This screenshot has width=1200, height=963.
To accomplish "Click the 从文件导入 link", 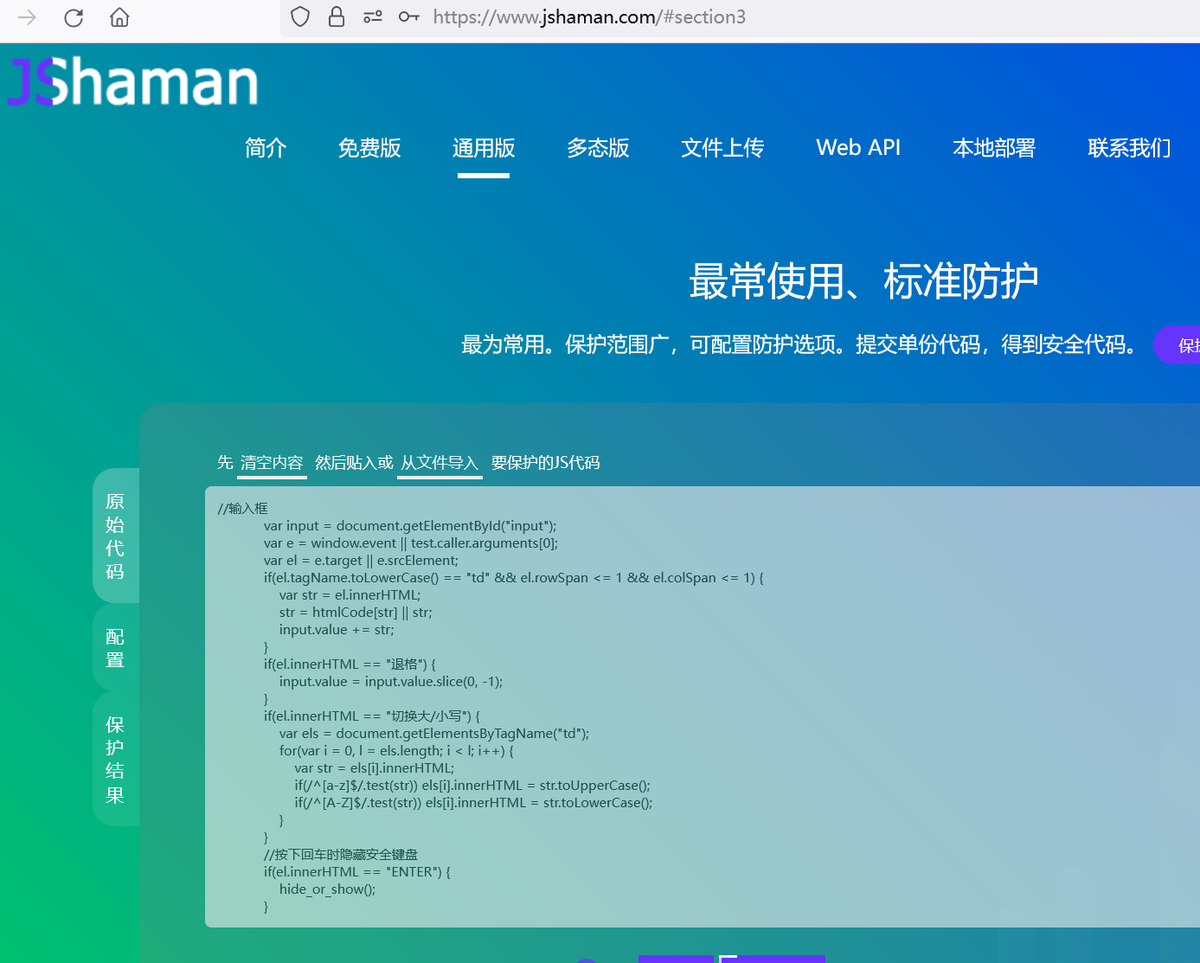I will coord(440,463).
